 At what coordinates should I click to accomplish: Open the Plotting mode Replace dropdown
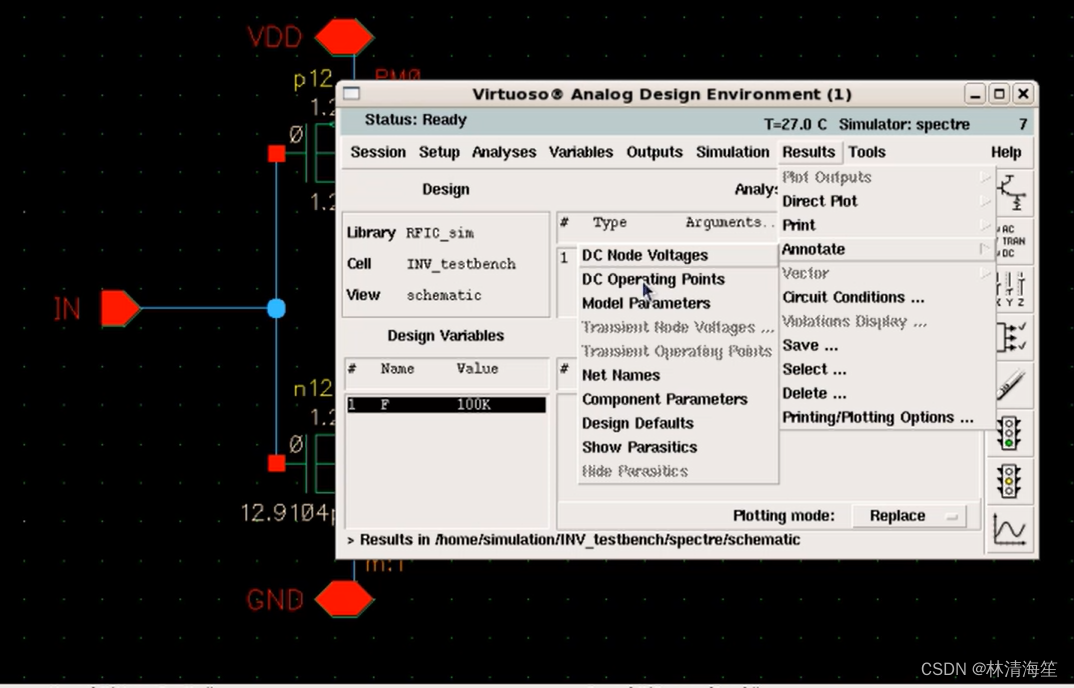click(x=909, y=515)
